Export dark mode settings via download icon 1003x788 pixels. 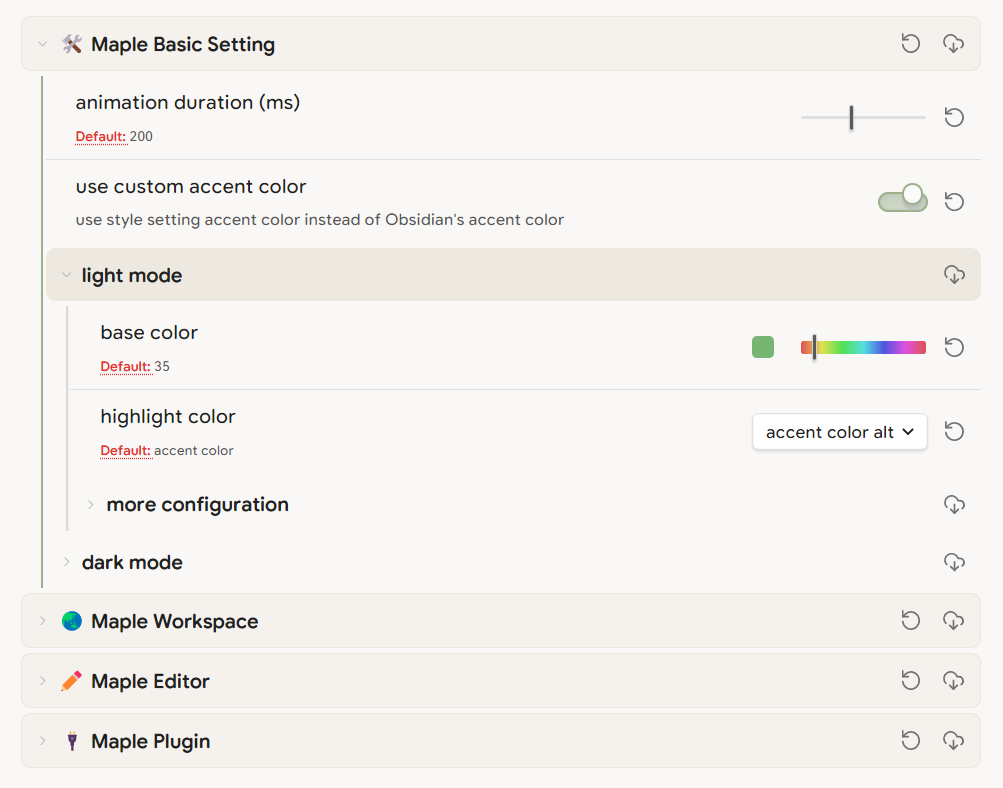coord(954,562)
